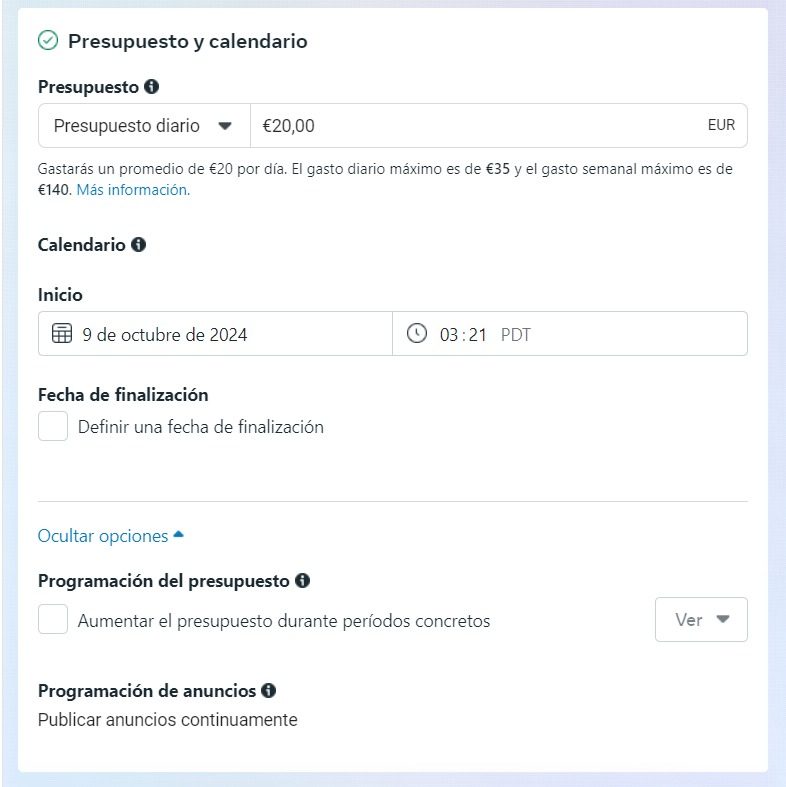
Task: Click the EUR currency label
Action: pos(720,126)
